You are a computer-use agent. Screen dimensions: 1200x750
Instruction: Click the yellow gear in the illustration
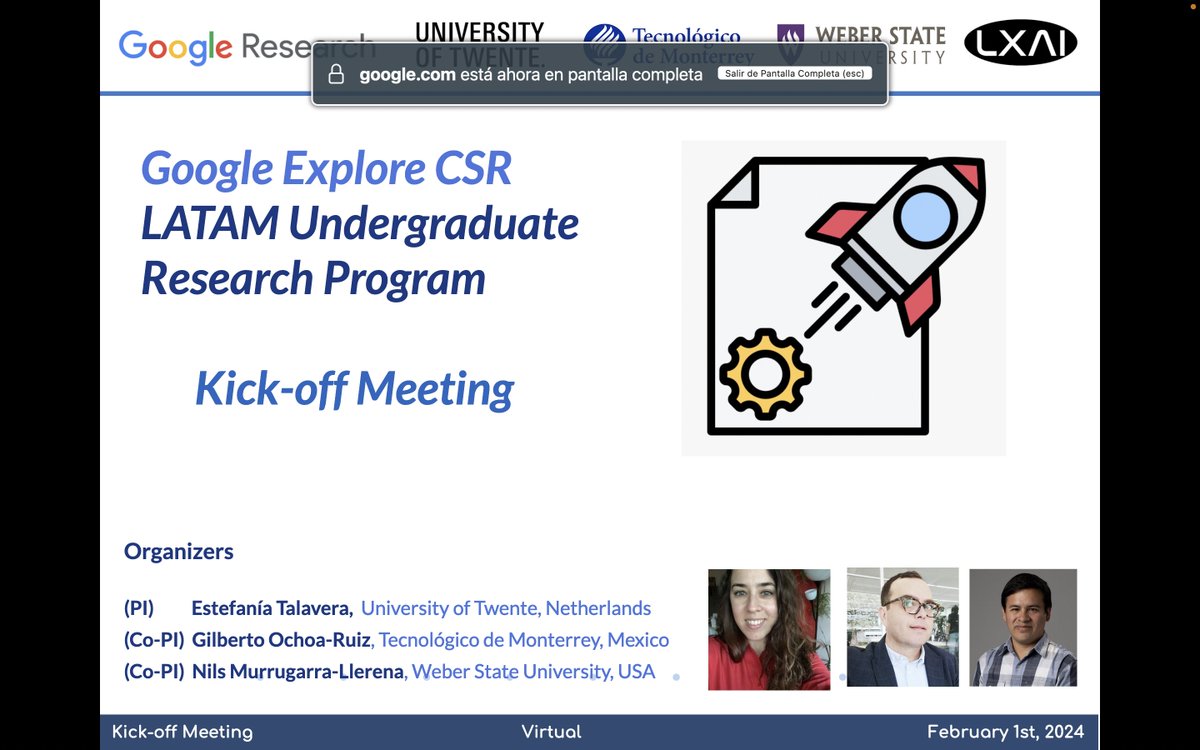point(766,374)
